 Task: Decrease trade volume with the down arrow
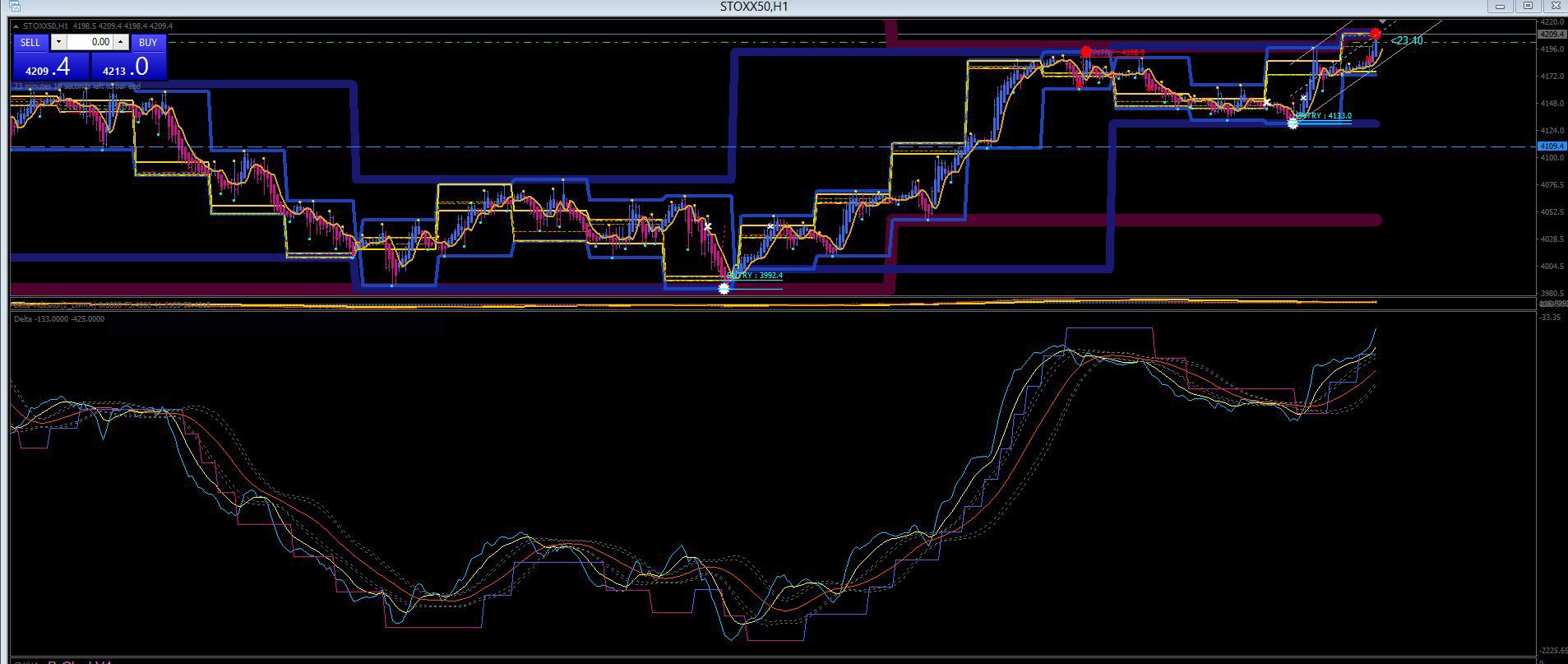tap(58, 42)
